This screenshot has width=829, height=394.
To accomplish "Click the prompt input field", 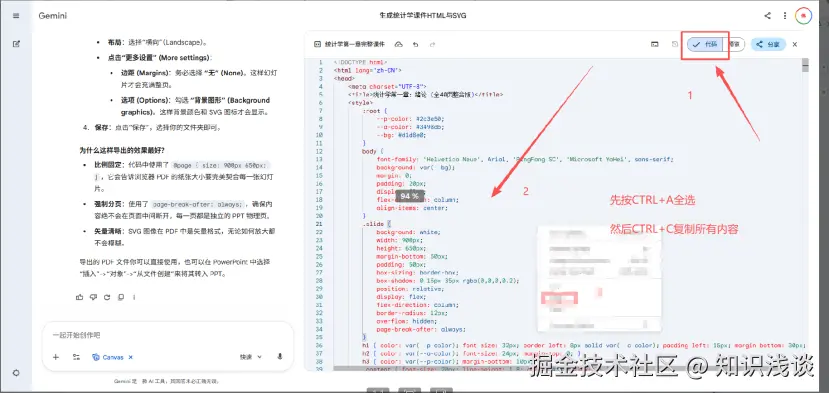I will coord(167,335).
